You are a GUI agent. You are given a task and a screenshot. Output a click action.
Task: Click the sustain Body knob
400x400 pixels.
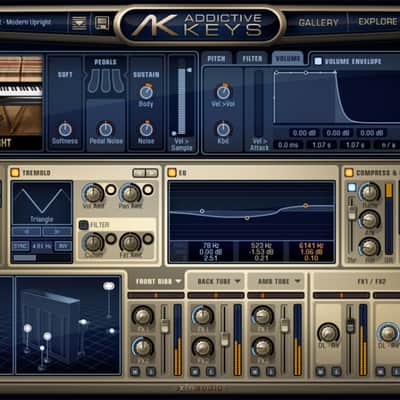point(146,92)
